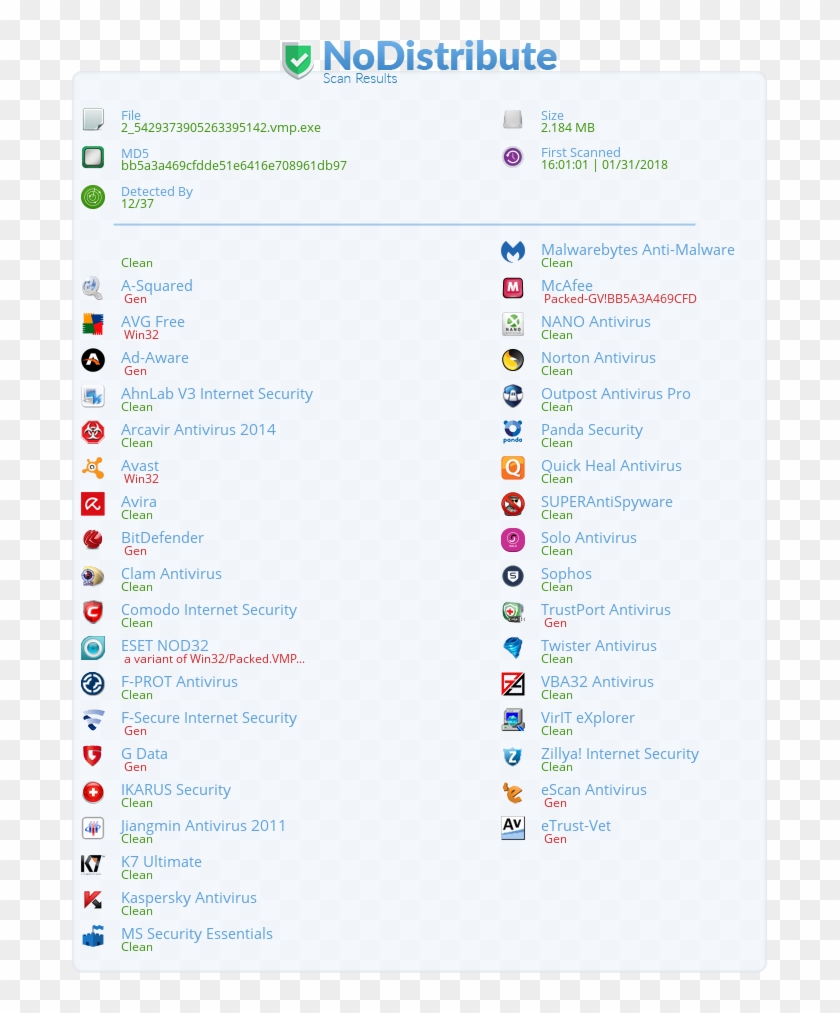
Task: Click the Detected By radar icon
Action: click(93, 197)
